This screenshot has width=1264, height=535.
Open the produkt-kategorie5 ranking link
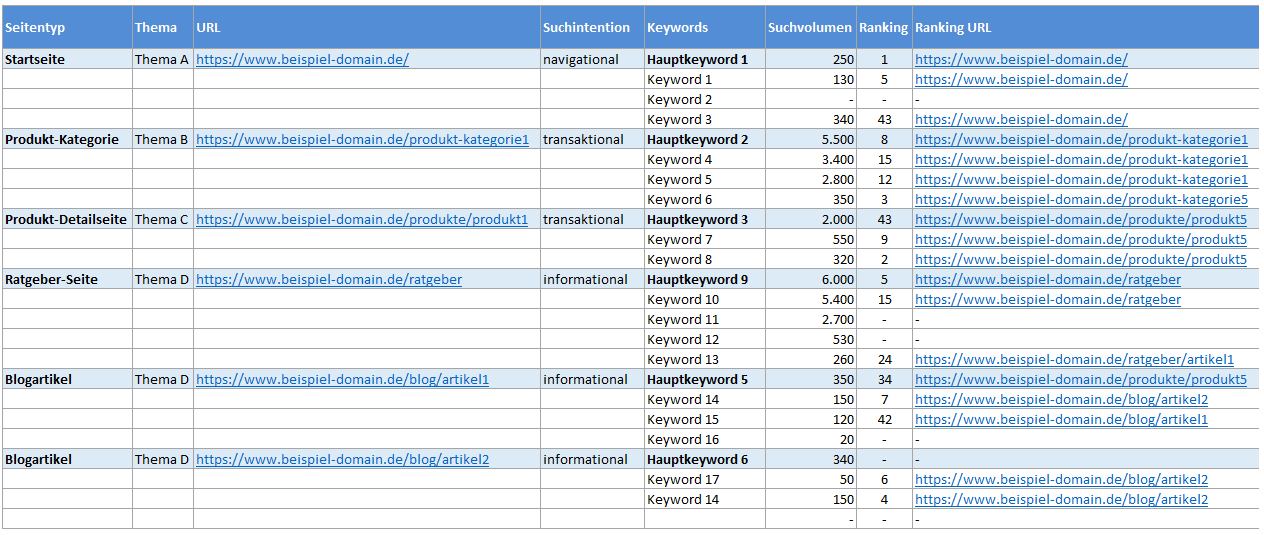[x=1081, y=199]
